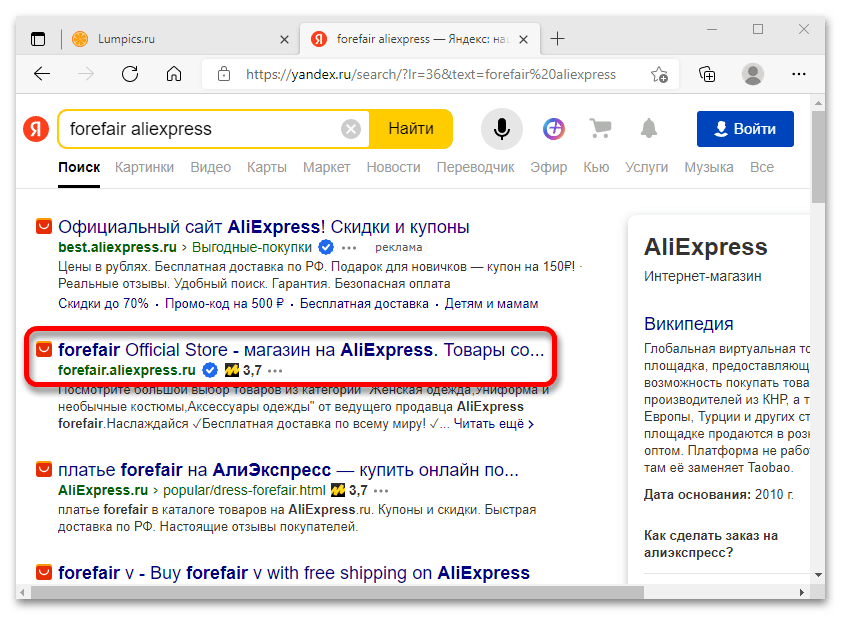841x636 pixels.
Task: Click the scrollbar down arrow
Action: 818,575
